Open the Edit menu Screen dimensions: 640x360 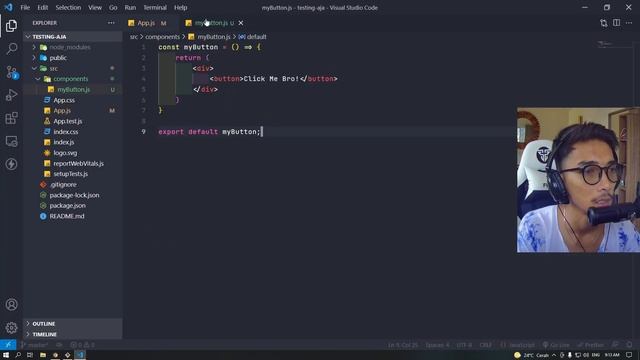point(42,7)
